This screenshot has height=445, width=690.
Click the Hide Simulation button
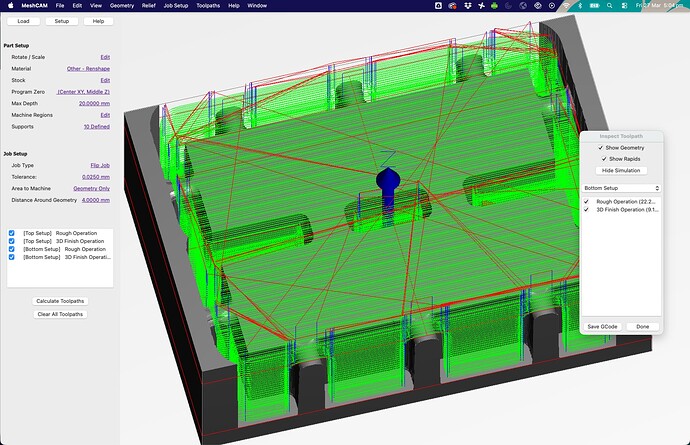(621, 170)
